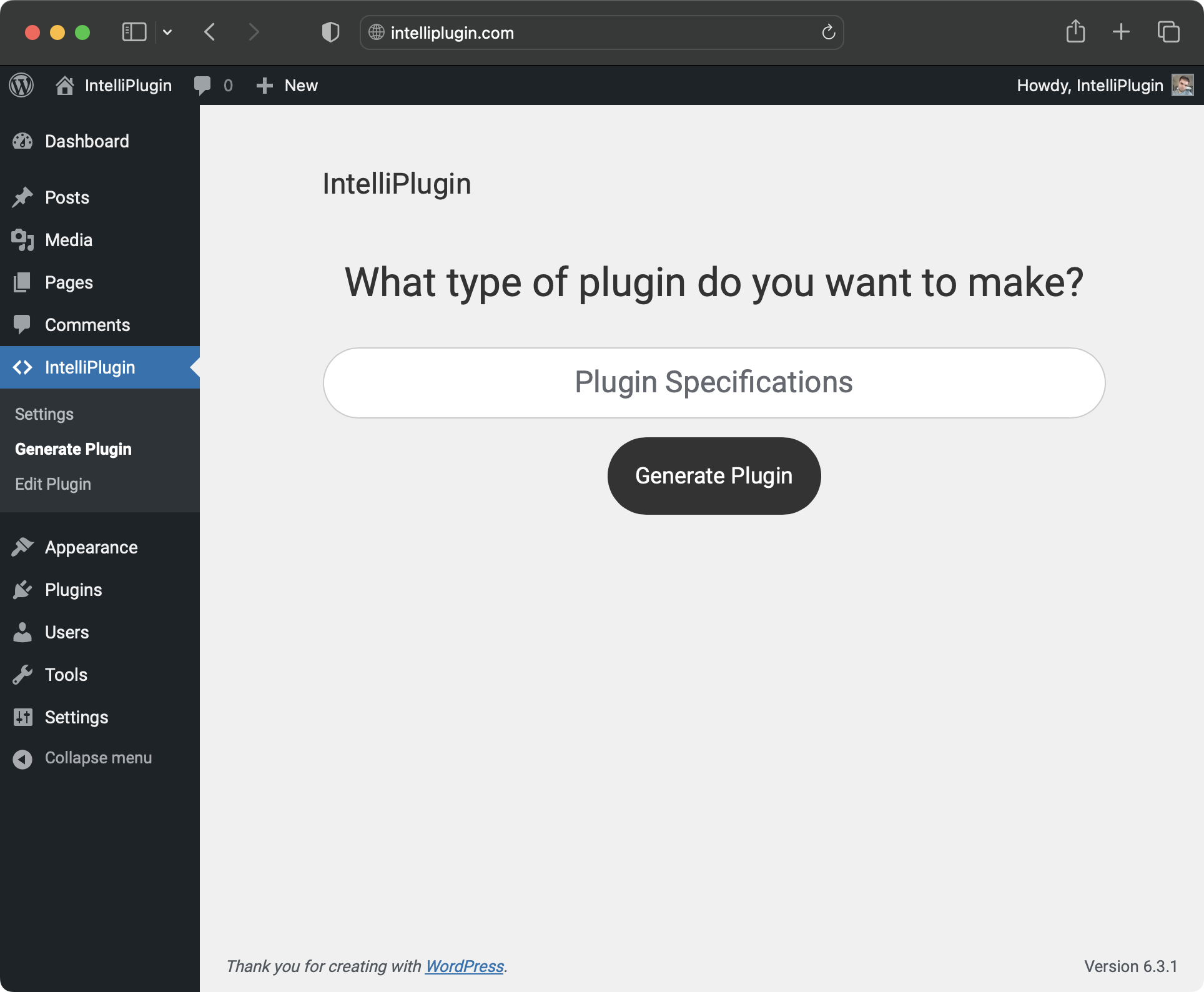Image resolution: width=1204 pixels, height=992 pixels.
Task: Go to Pages in the sidebar
Action: click(x=100, y=282)
